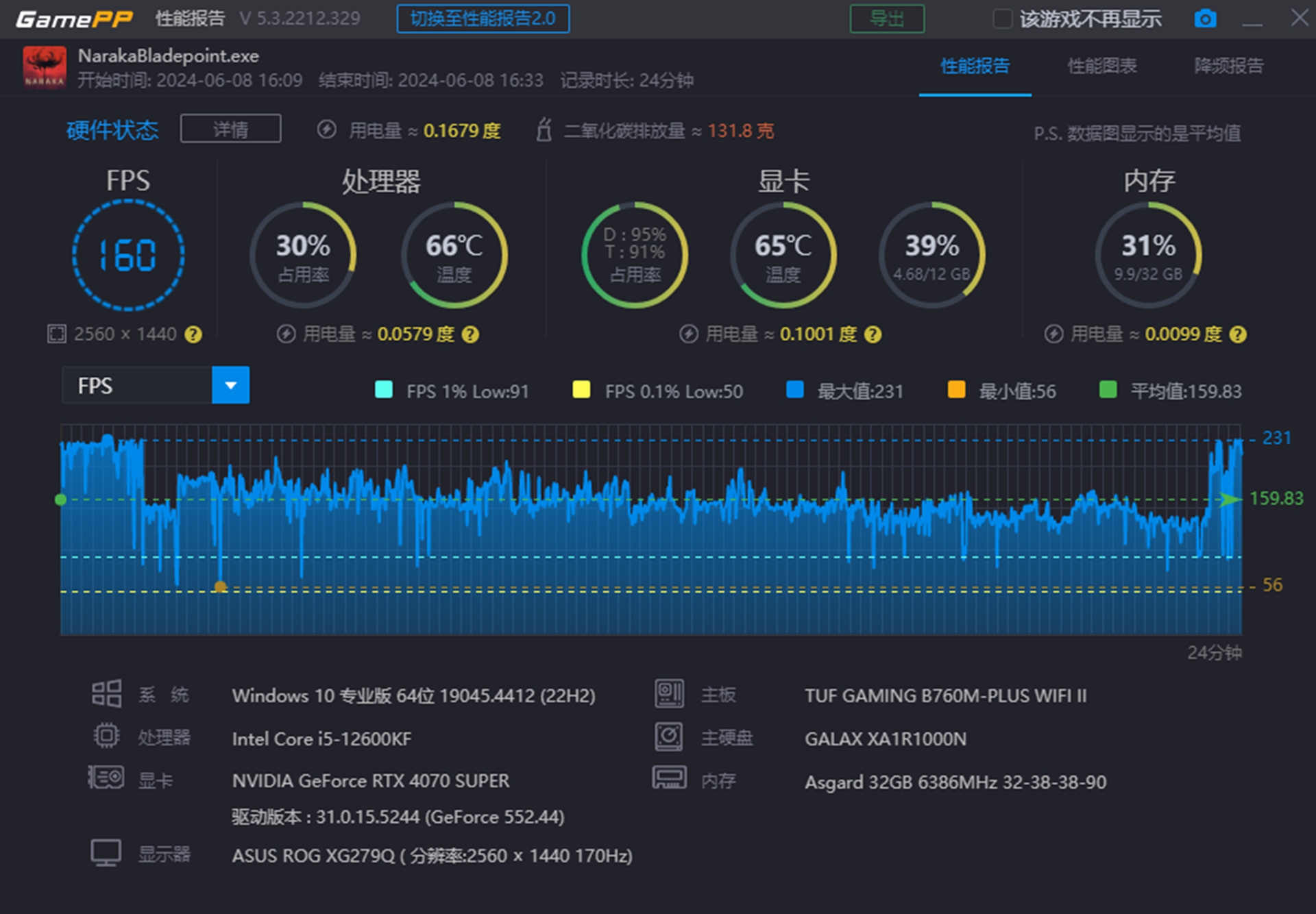Open the 降频报告 tab
Image resolution: width=1316 pixels, height=914 pixels.
1228,66
